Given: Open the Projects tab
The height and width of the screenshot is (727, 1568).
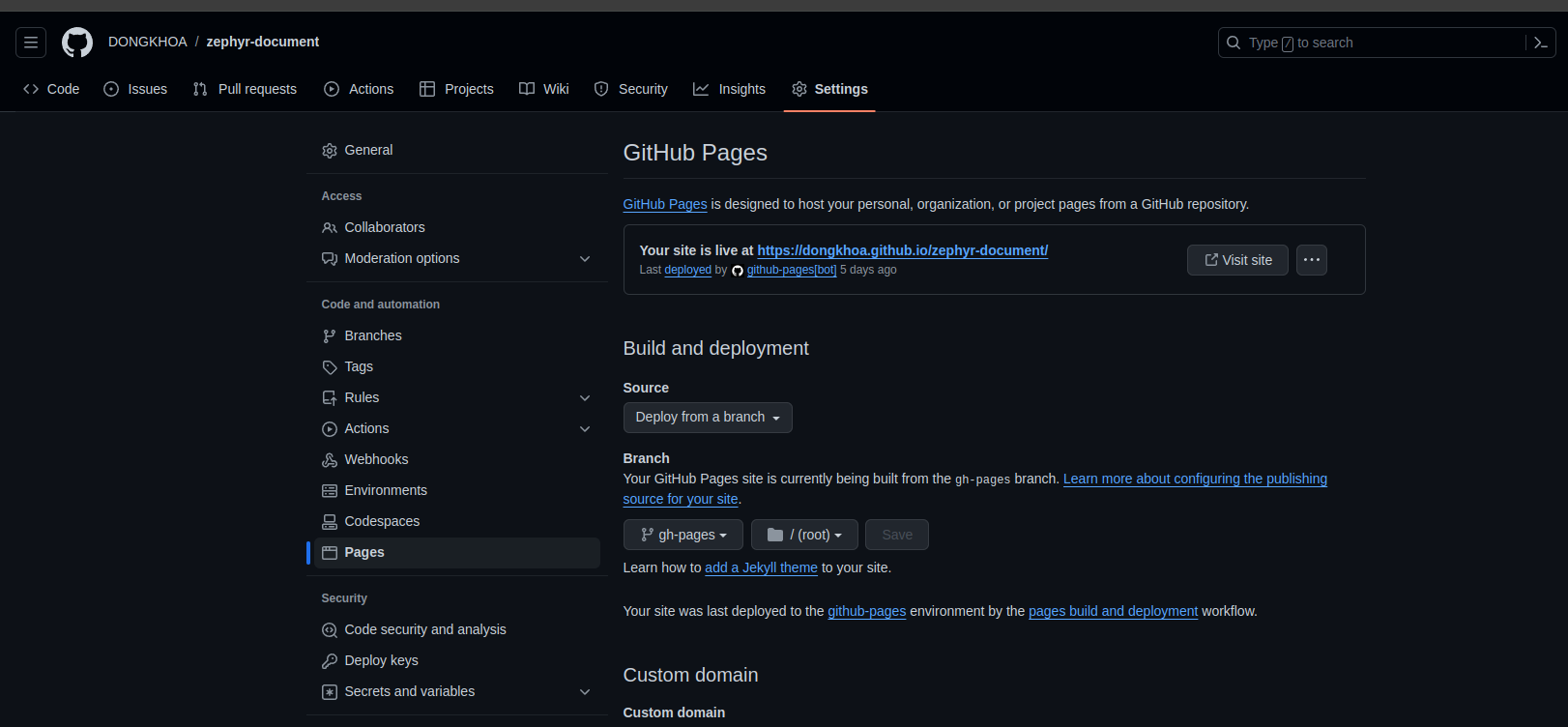Looking at the screenshot, I should (456, 89).
